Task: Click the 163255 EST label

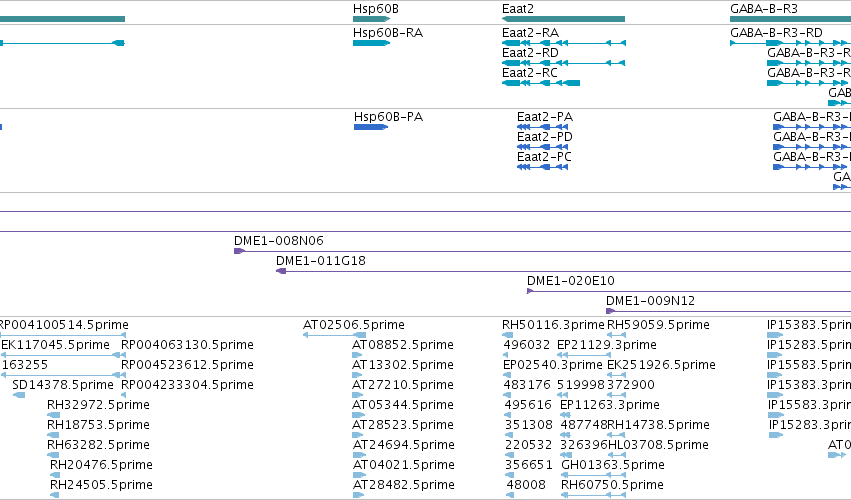Action: (25, 365)
